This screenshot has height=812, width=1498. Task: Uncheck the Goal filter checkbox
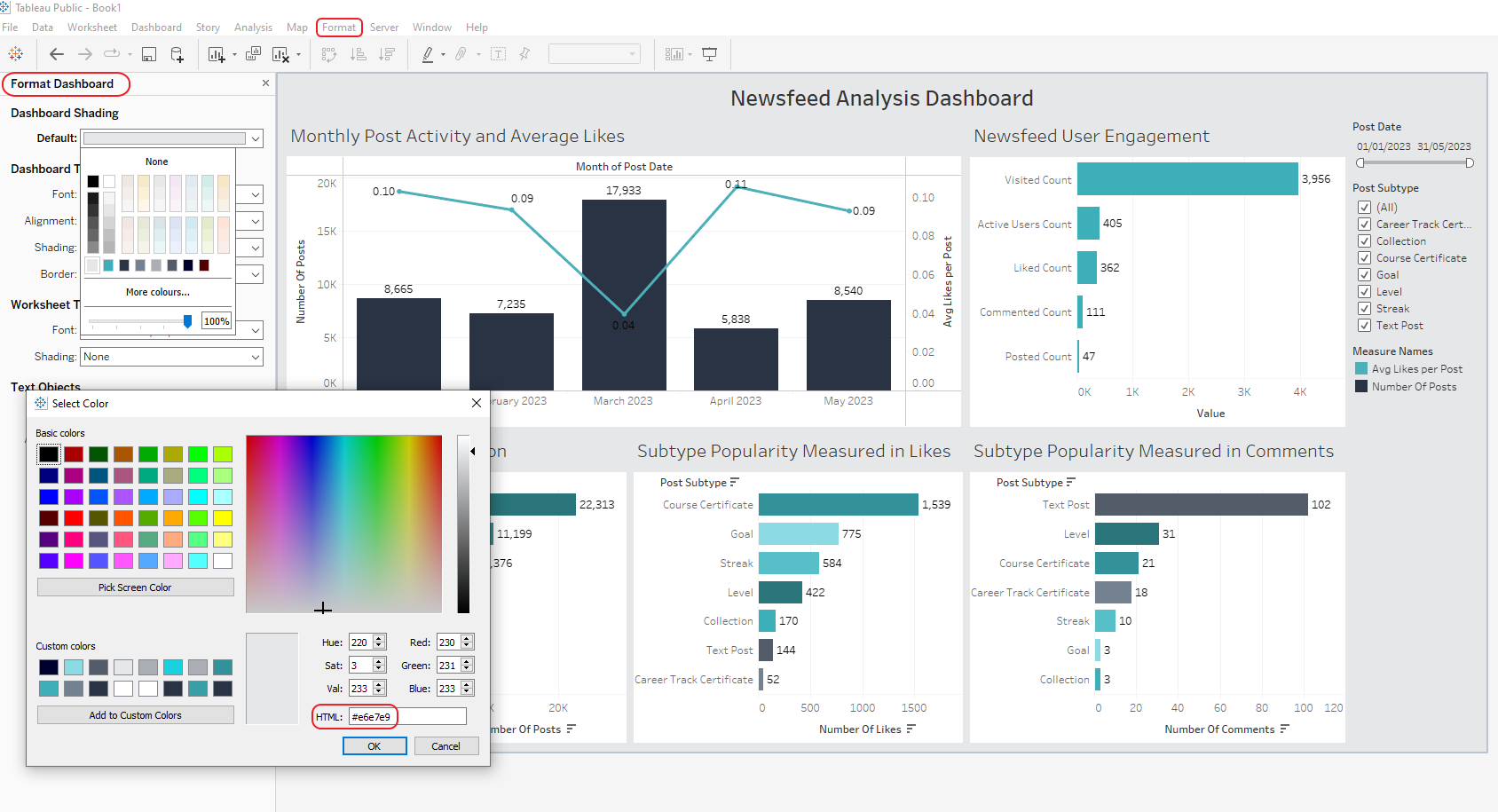(1365, 275)
